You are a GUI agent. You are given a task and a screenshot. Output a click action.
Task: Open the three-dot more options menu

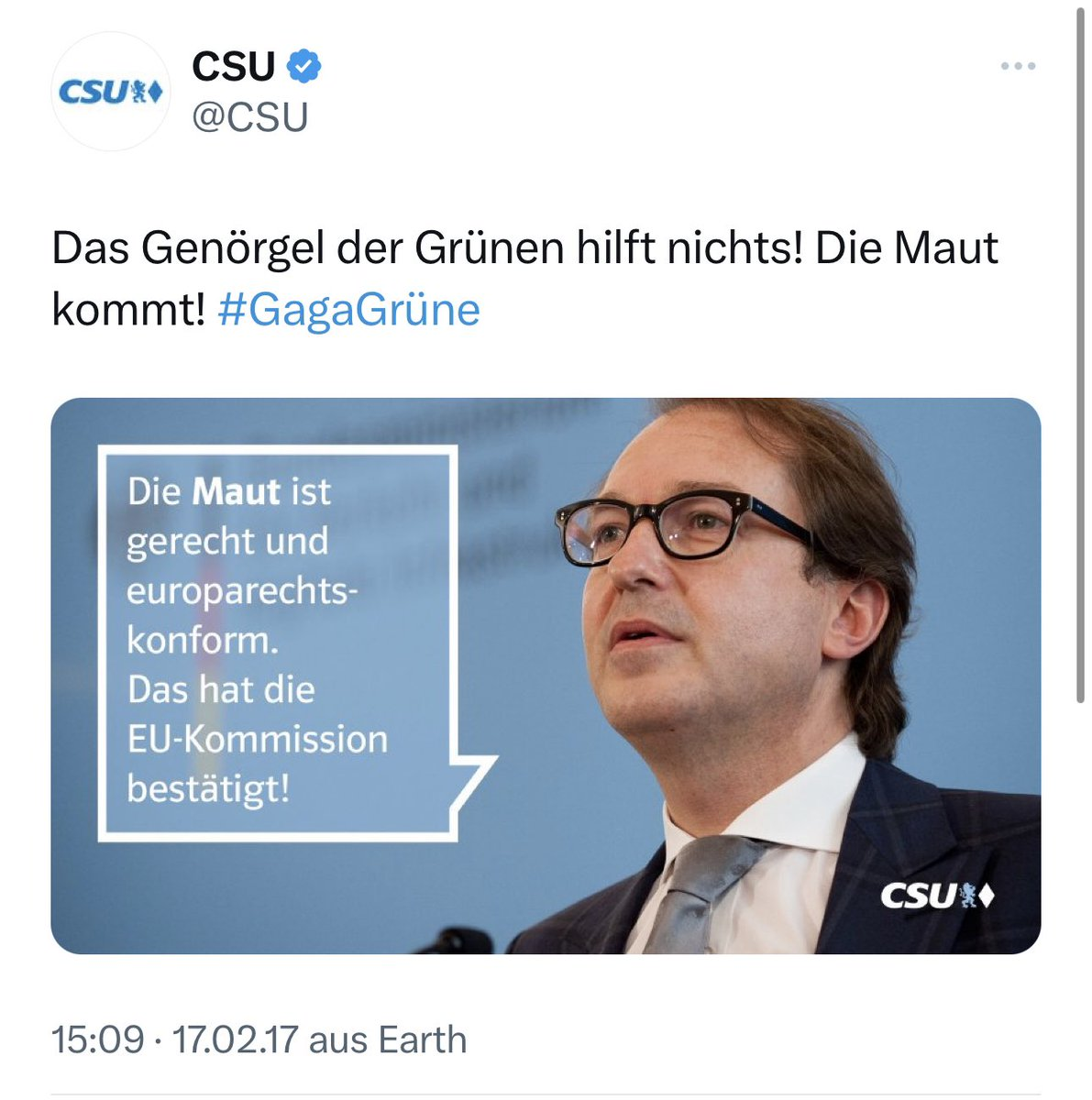[1018, 67]
